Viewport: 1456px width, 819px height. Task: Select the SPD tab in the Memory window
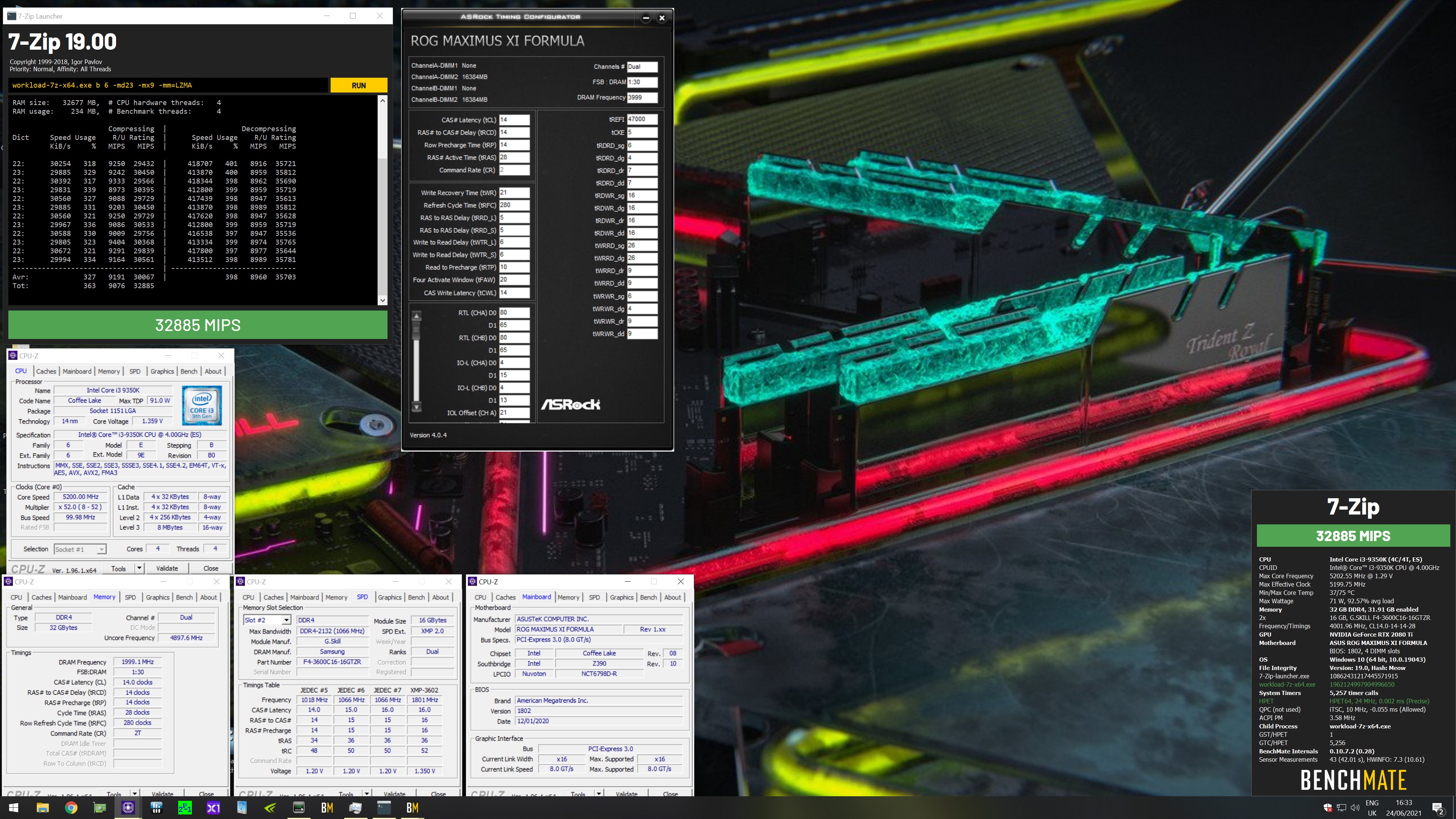click(130, 598)
